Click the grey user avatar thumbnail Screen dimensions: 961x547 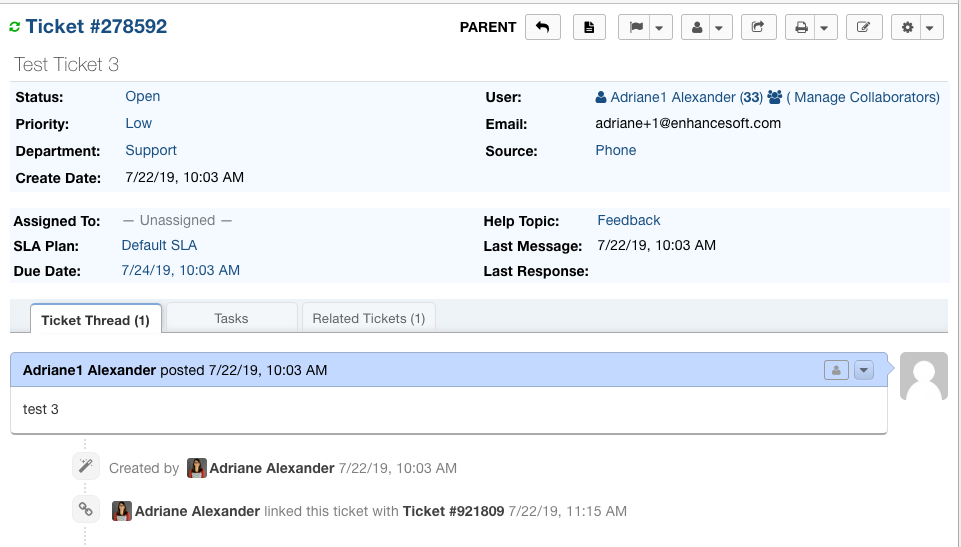[924, 376]
